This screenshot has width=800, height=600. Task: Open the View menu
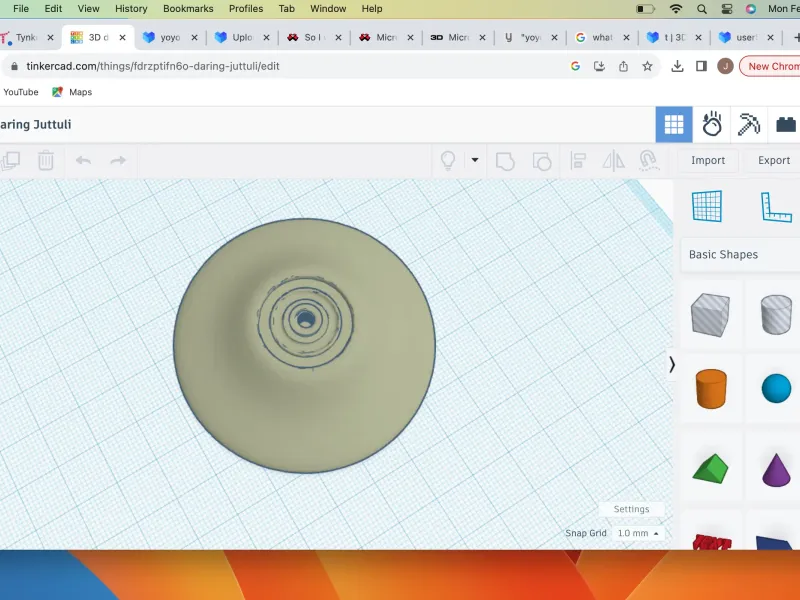coord(88,9)
